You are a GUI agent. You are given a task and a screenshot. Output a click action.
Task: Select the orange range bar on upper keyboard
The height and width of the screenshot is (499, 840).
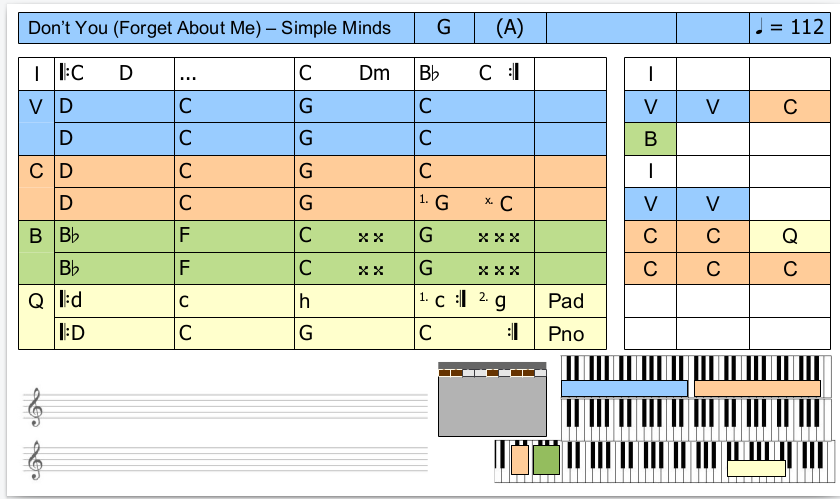tap(758, 389)
